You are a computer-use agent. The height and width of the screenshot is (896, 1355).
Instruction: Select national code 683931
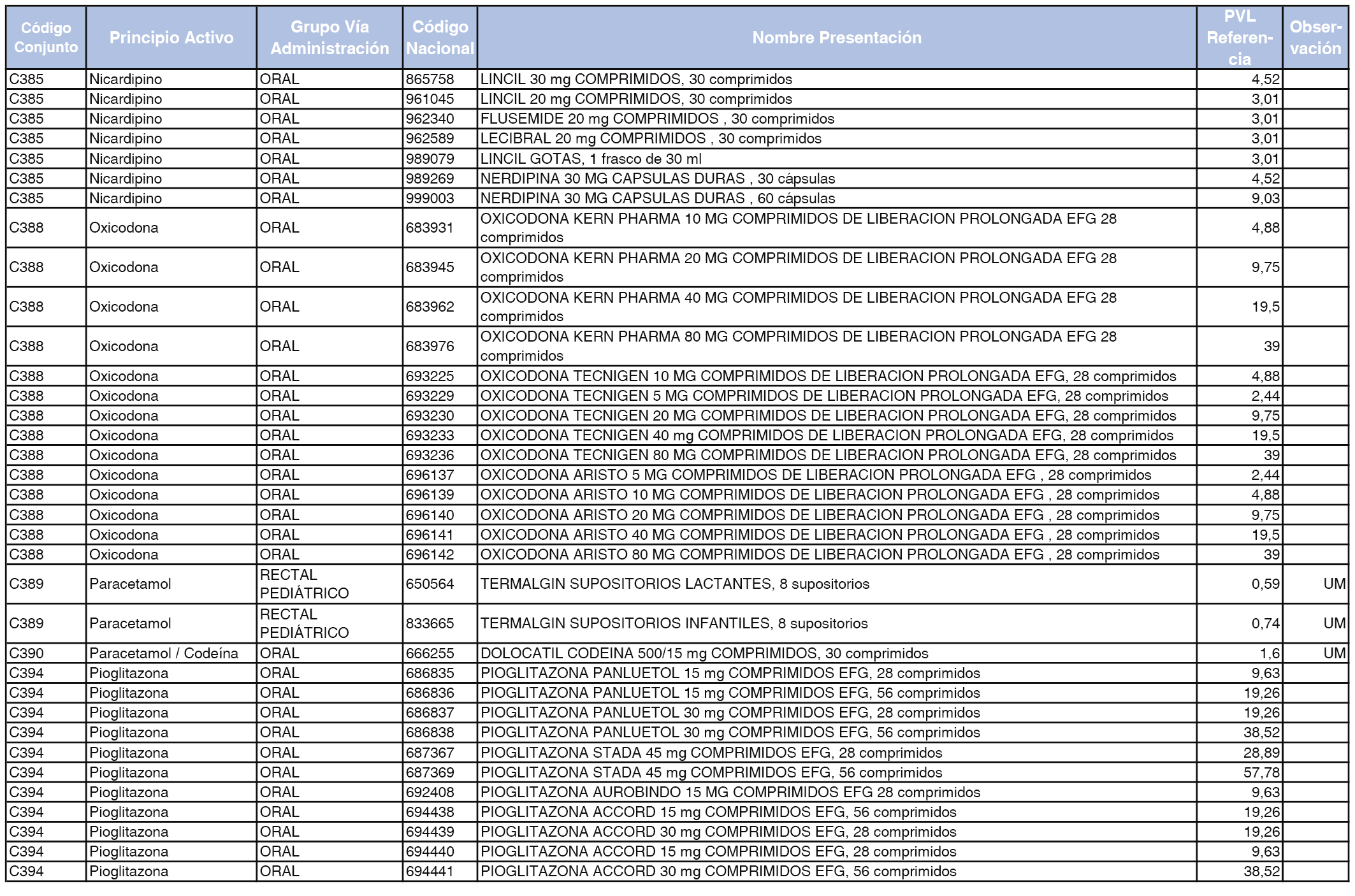(x=440, y=228)
